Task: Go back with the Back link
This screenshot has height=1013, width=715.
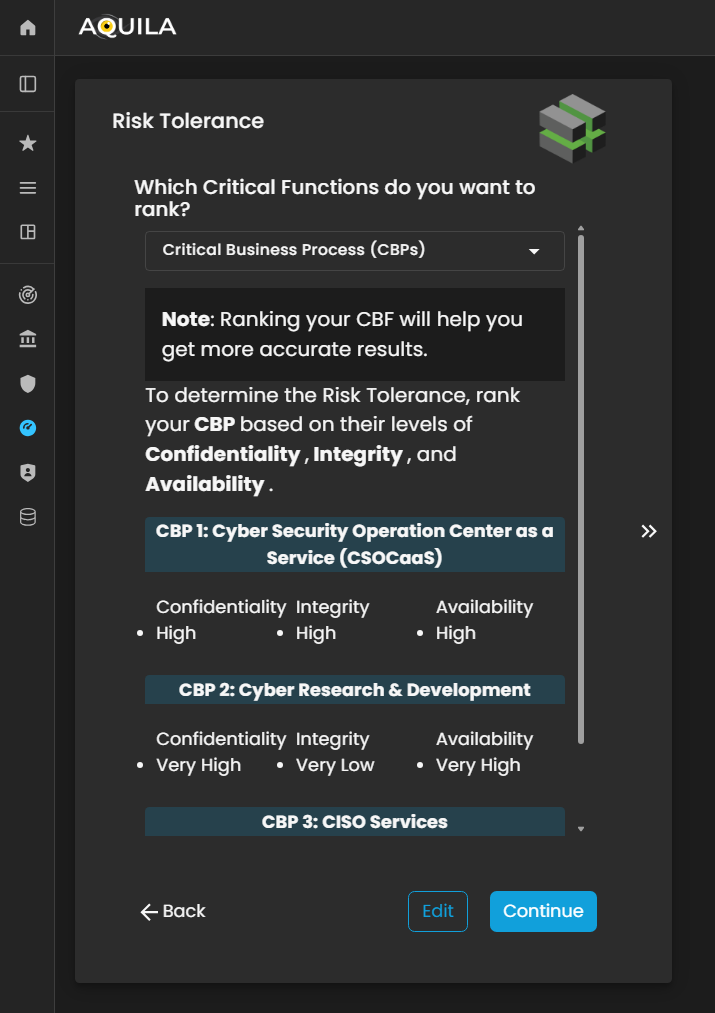Action: [173, 911]
